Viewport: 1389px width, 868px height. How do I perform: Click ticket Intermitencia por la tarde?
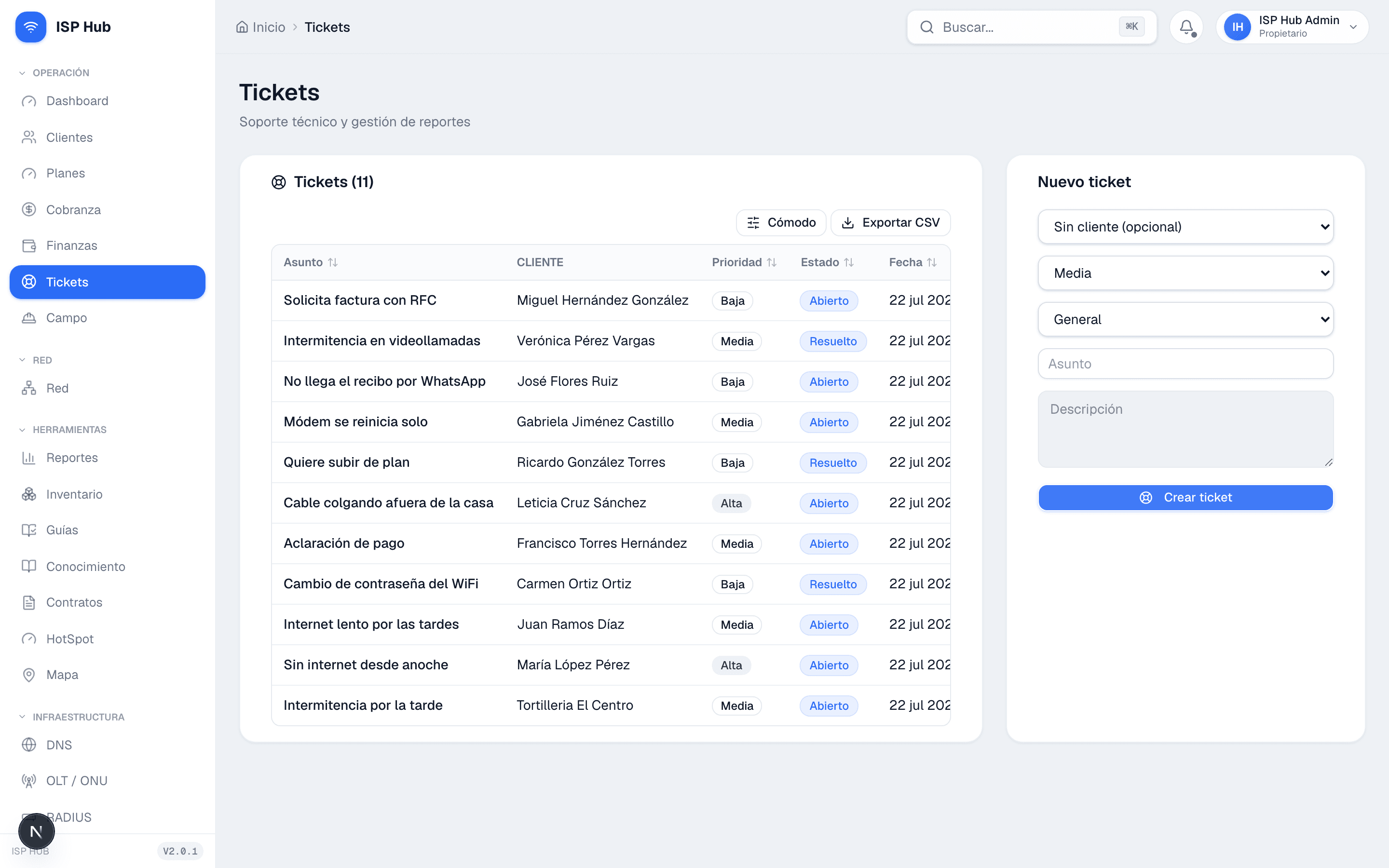click(363, 705)
